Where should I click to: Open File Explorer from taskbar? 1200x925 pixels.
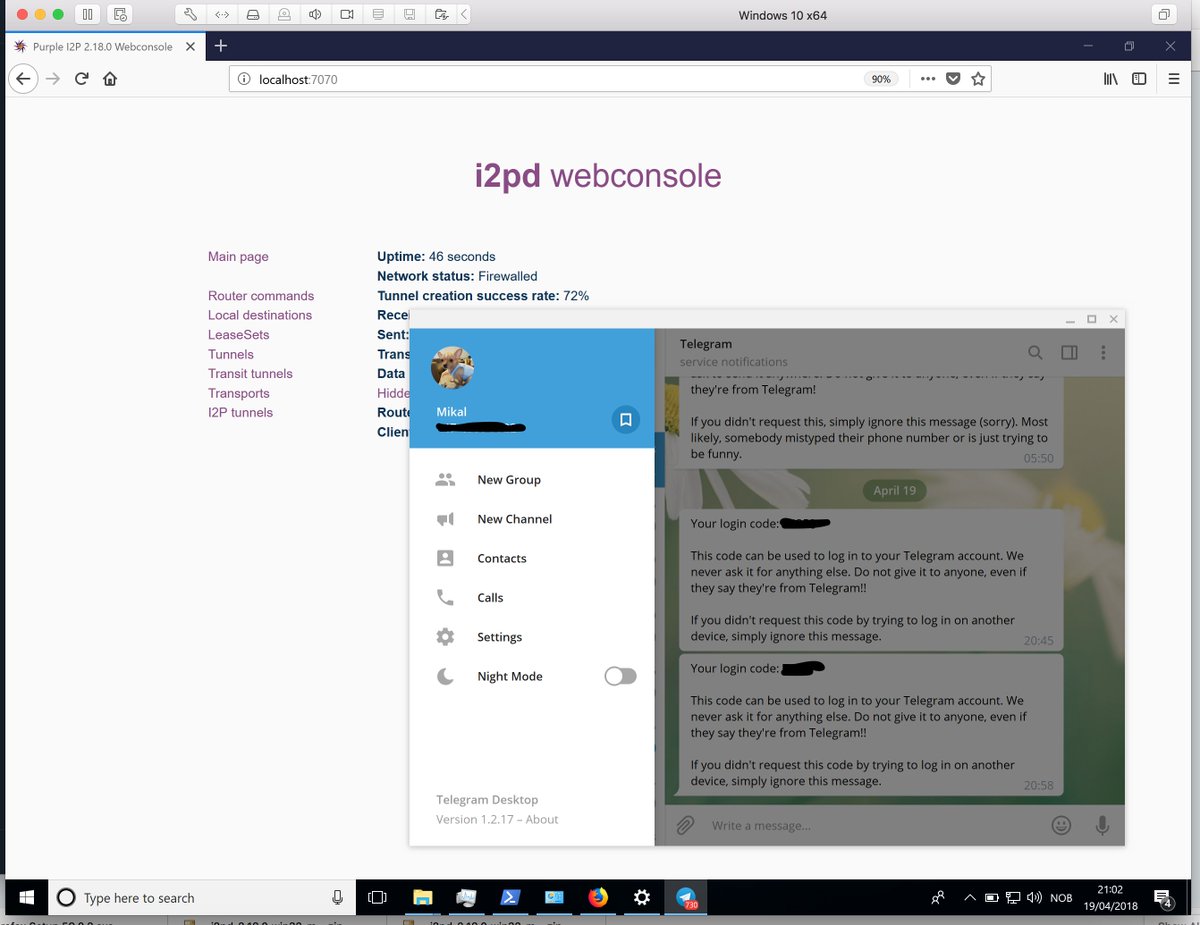(x=422, y=897)
